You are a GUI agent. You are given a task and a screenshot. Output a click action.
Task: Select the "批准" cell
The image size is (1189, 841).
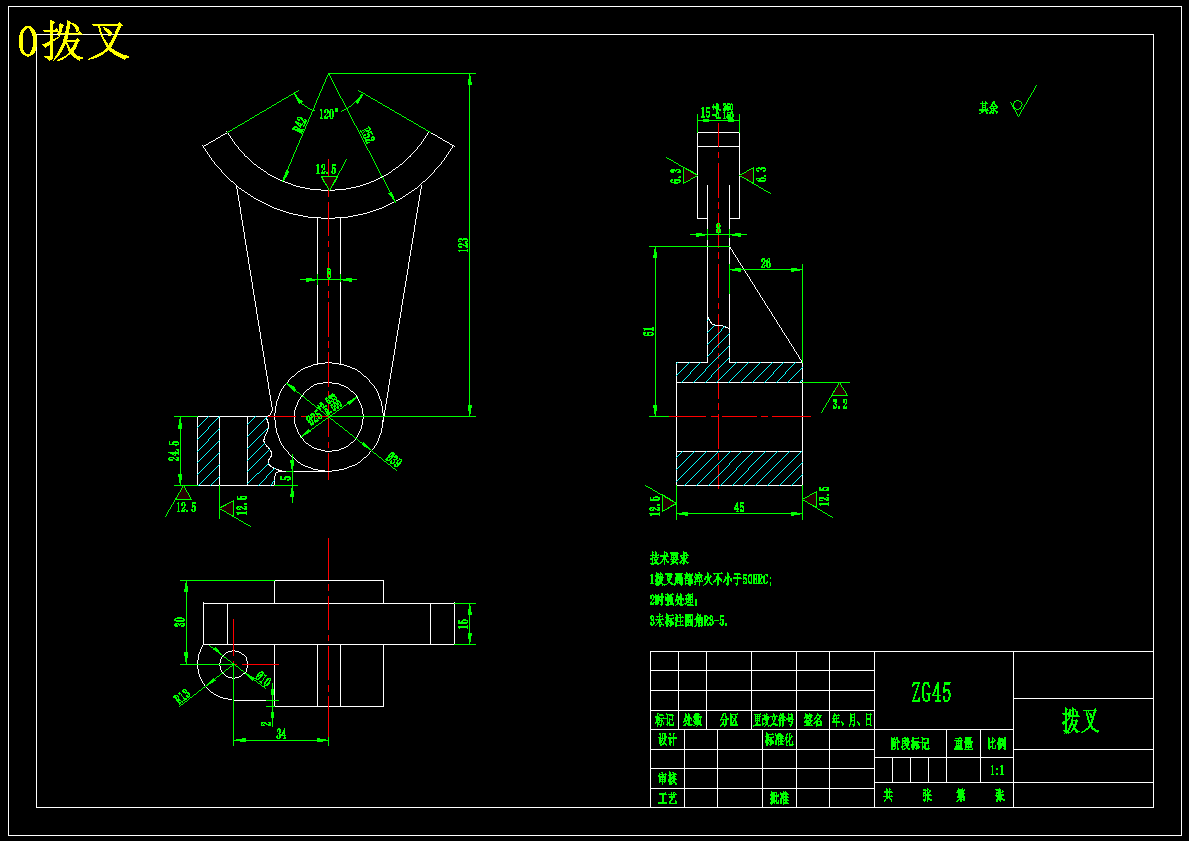(x=779, y=798)
